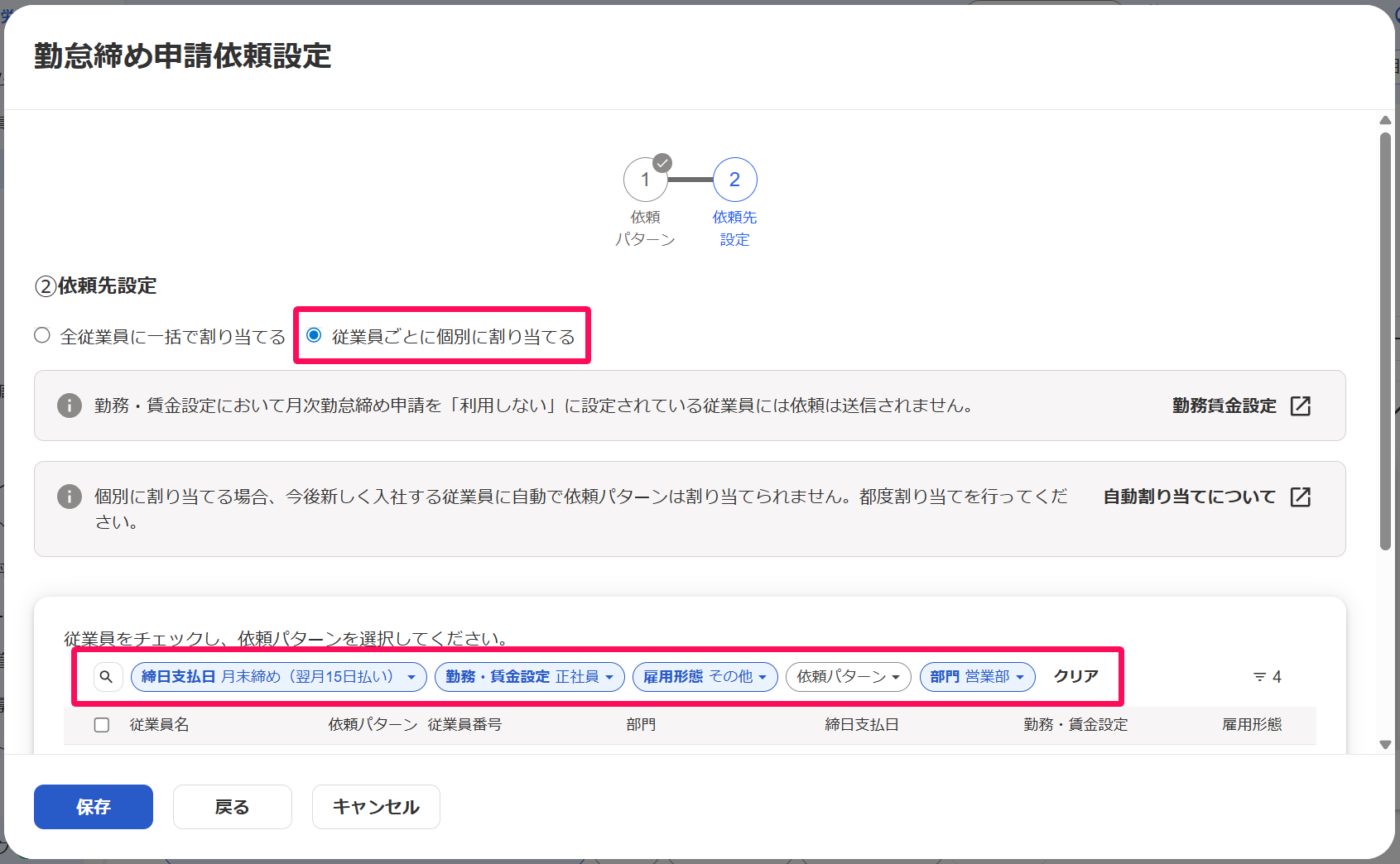The height and width of the screenshot is (864, 1400).
Task: Open 自動割り当てについて link
Action: tap(1190, 497)
